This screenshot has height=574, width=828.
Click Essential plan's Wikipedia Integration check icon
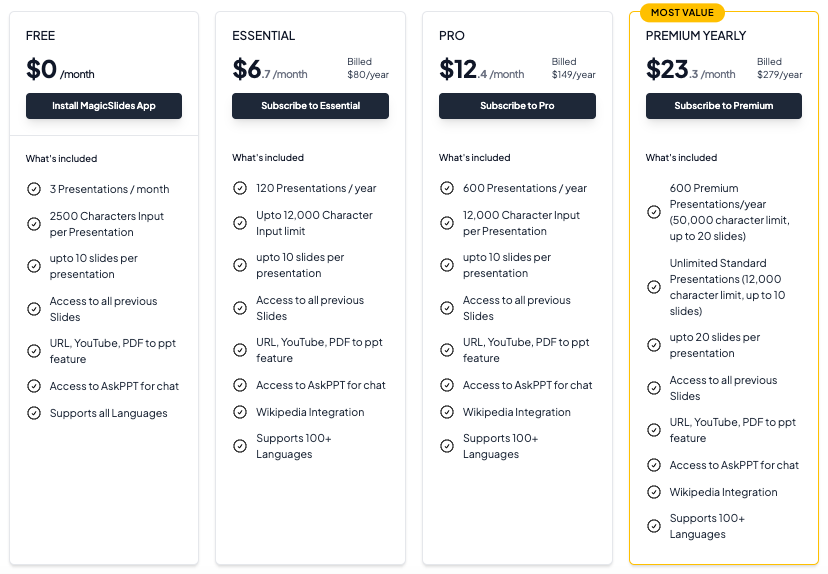pos(240,412)
